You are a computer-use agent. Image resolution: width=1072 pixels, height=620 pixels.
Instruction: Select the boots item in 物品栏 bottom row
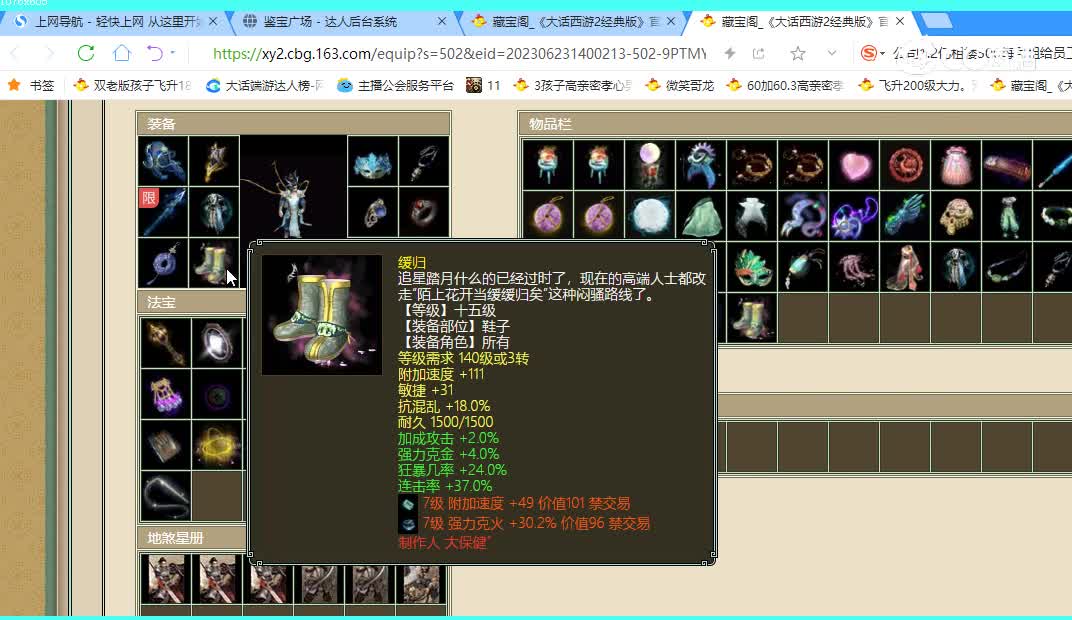[x=751, y=318]
